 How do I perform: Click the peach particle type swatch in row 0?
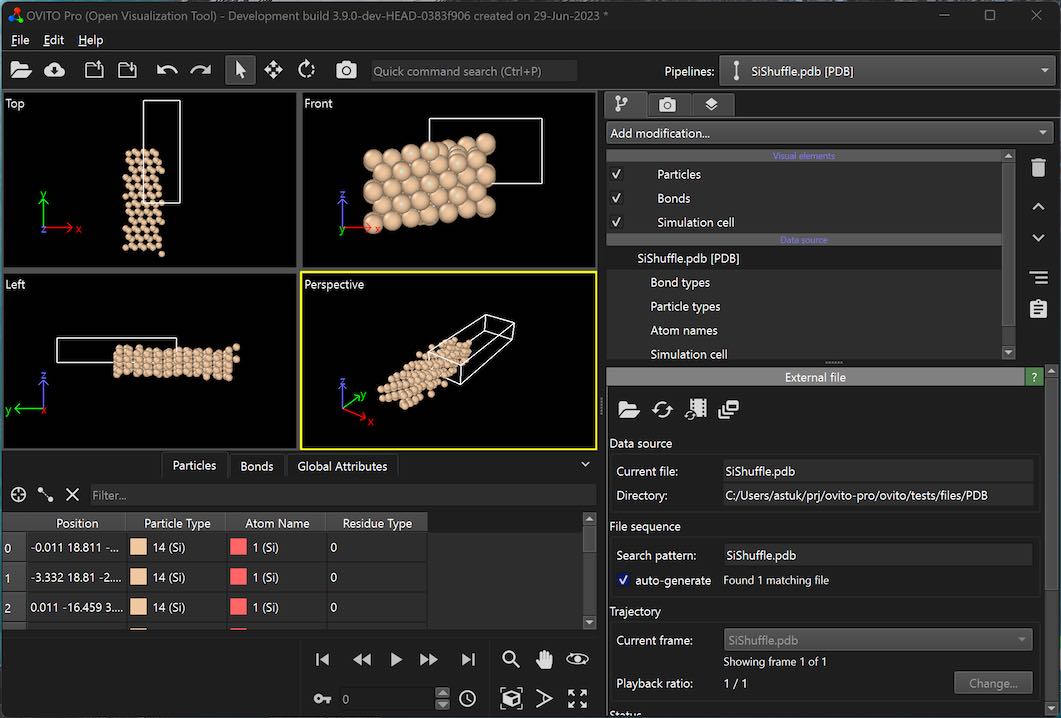tap(138, 548)
